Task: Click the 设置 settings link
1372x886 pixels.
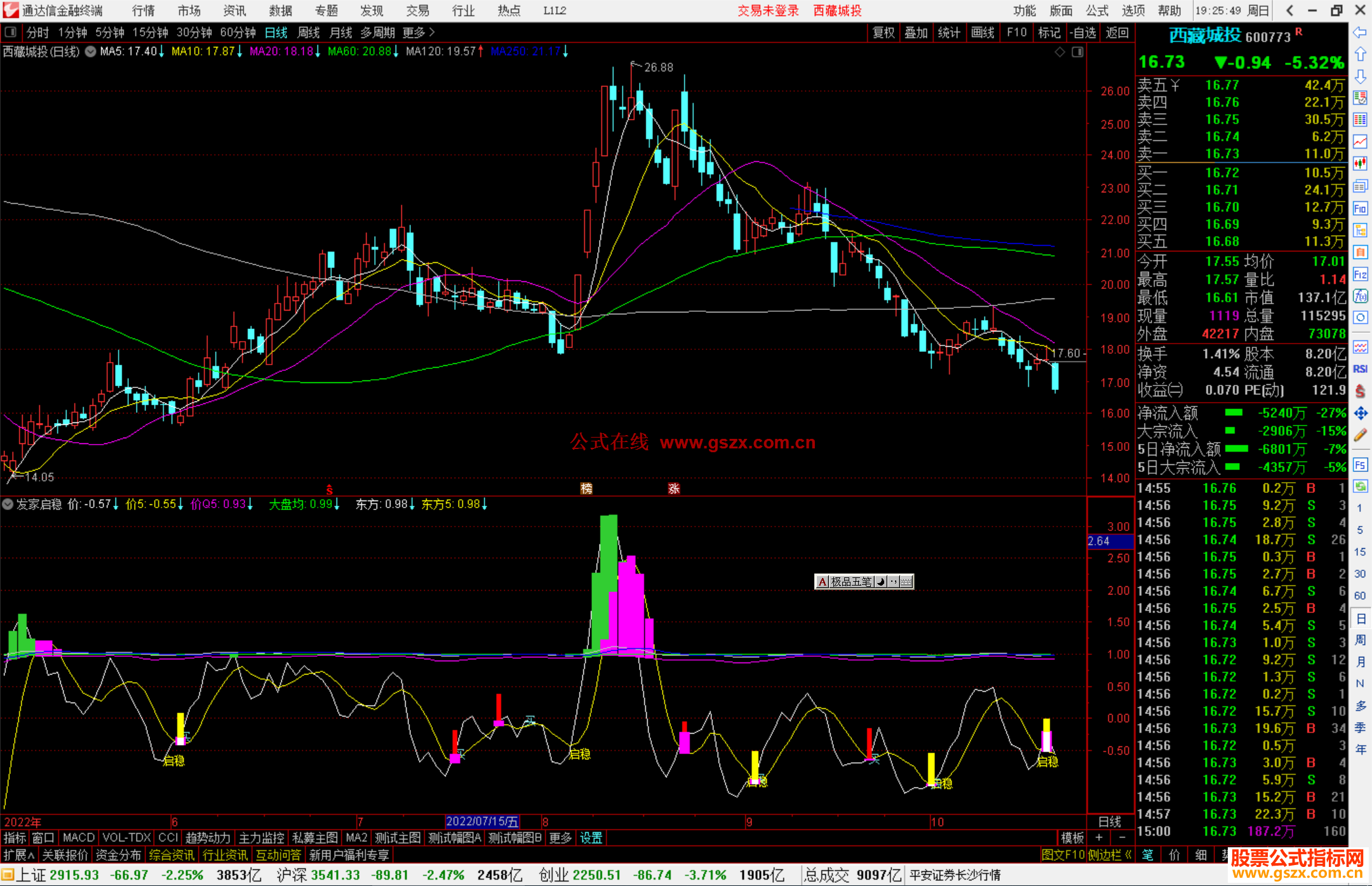Action: [591, 838]
